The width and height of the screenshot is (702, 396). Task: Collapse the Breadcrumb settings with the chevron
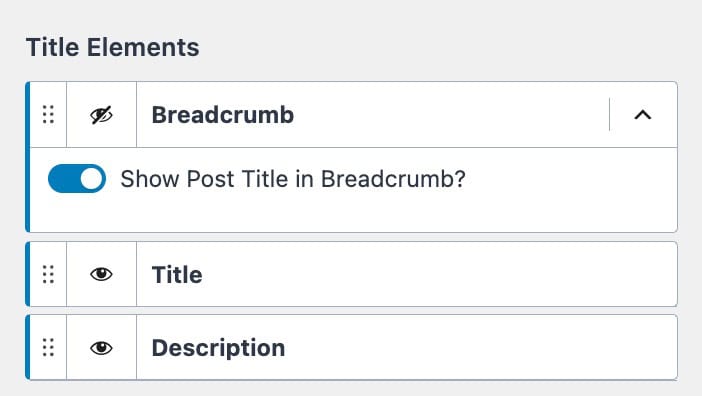point(642,115)
